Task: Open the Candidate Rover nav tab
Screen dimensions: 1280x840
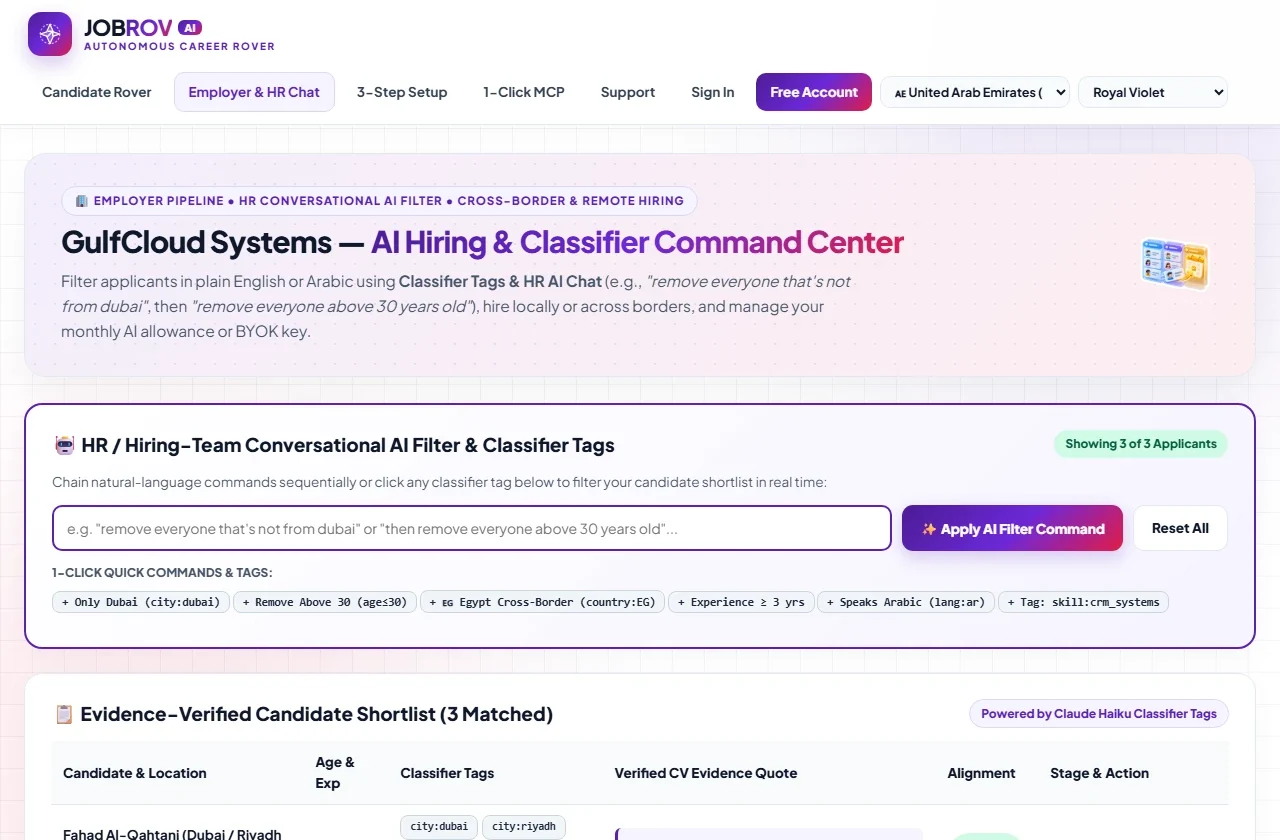Action: click(x=97, y=92)
